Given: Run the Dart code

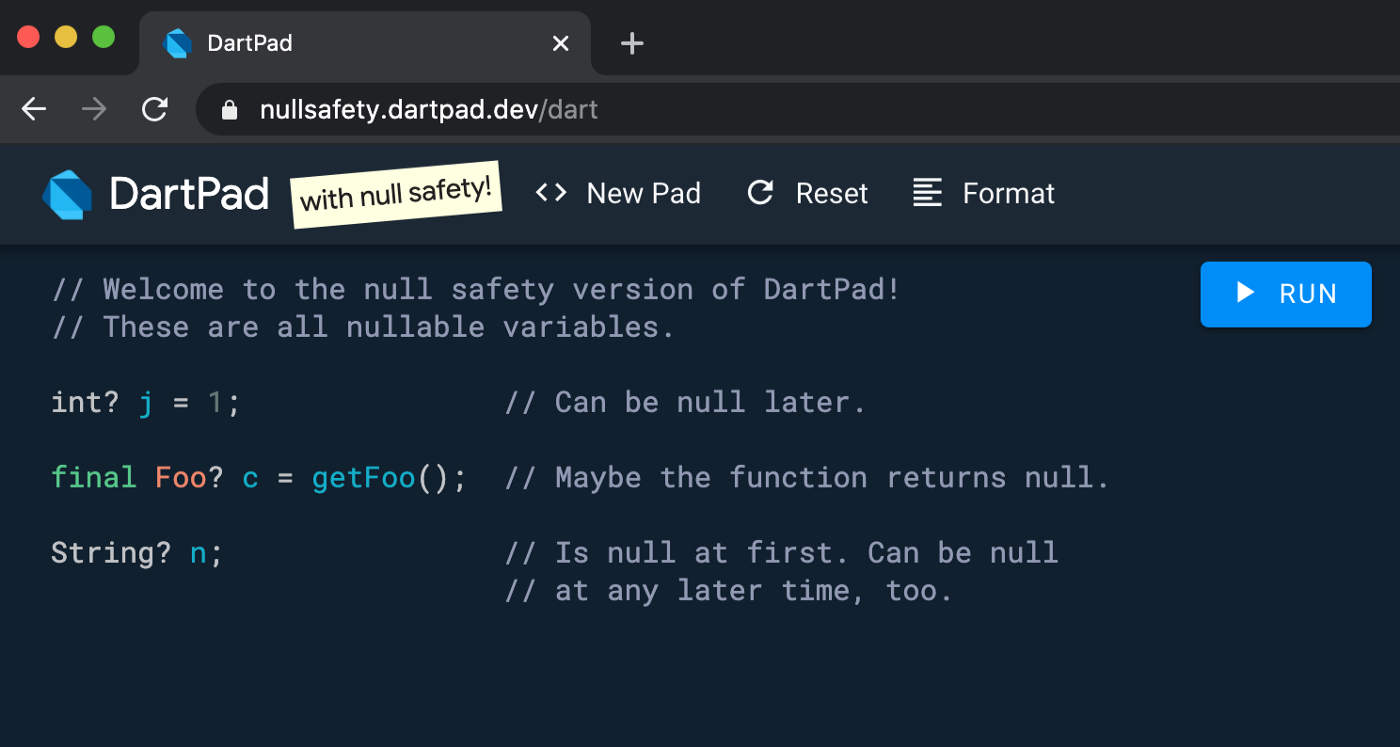Looking at the screenshot, I should (1286, 294).
